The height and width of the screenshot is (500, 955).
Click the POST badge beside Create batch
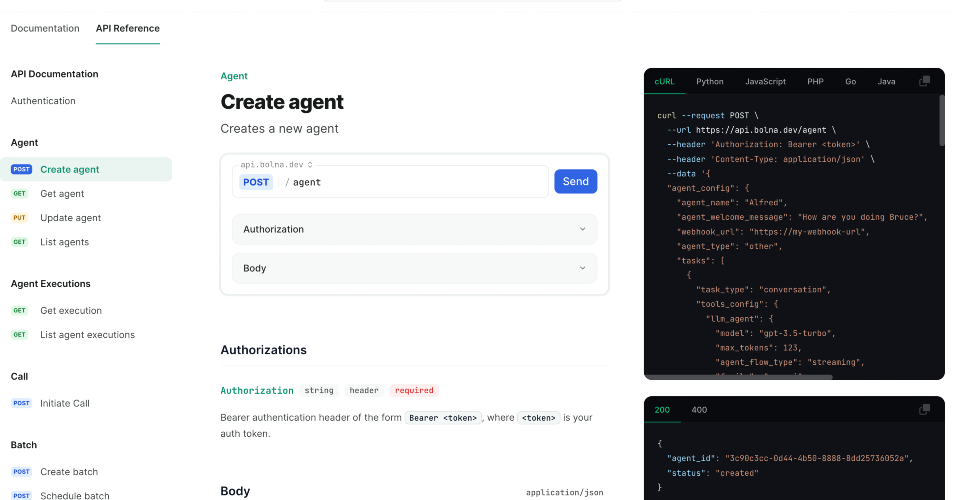(x=21, y=472)
